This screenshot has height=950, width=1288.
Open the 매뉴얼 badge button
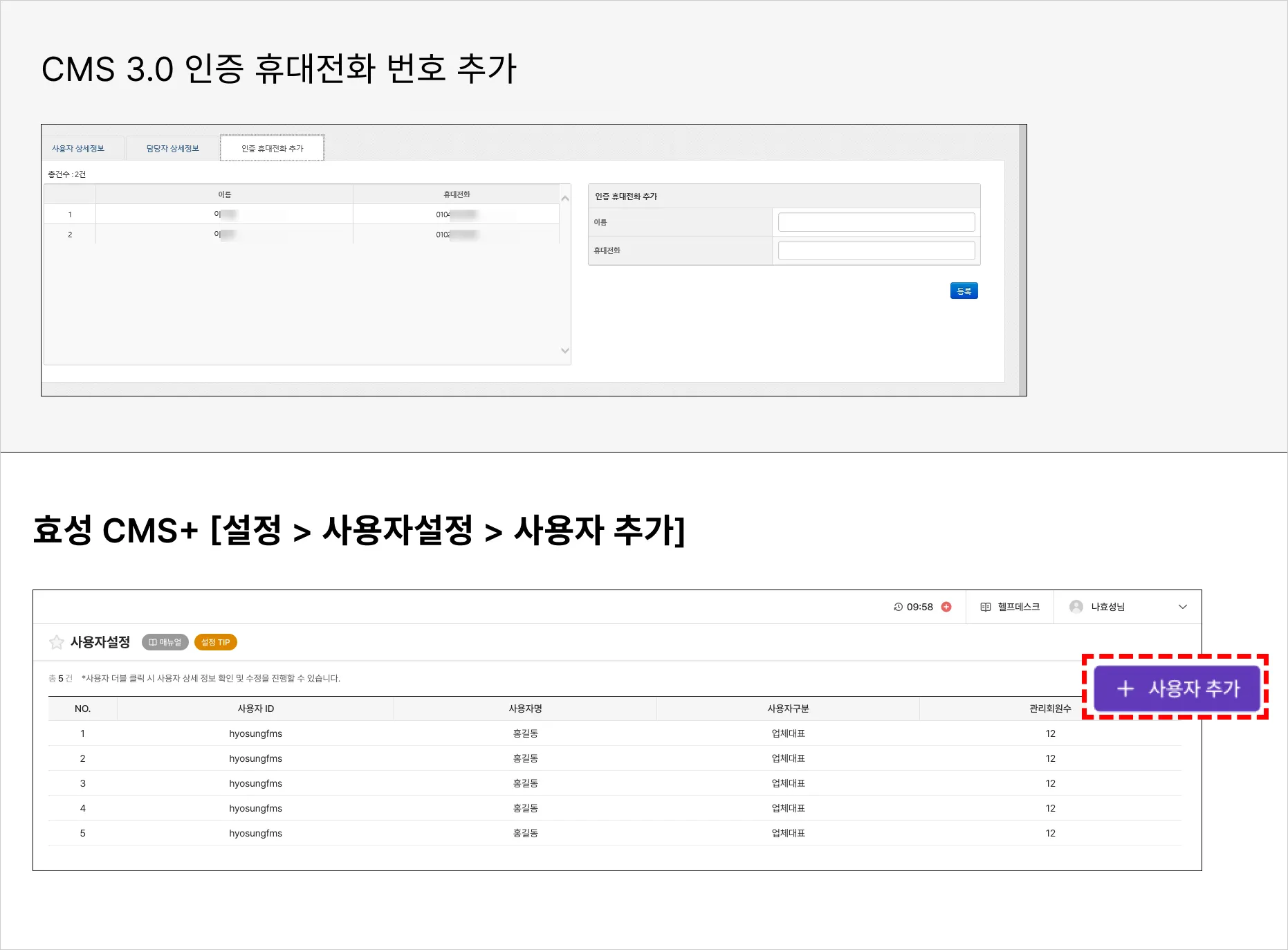tap(165, 643)
